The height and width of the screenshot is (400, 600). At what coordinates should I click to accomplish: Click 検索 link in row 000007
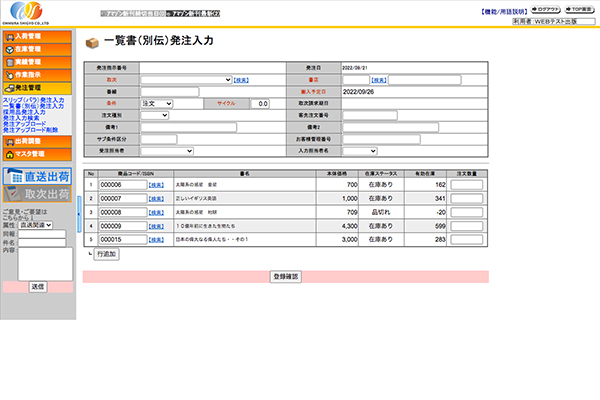[x=156, y=199]
